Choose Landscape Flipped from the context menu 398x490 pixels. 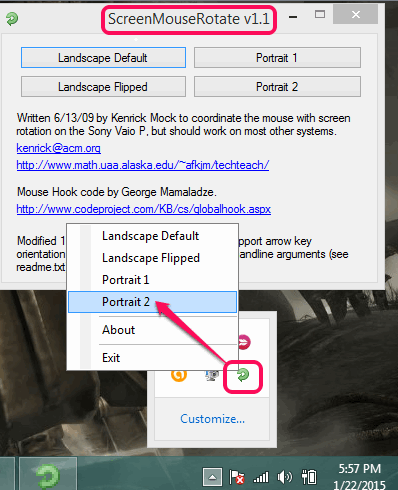pyautogui.click(x=152, y=258)
